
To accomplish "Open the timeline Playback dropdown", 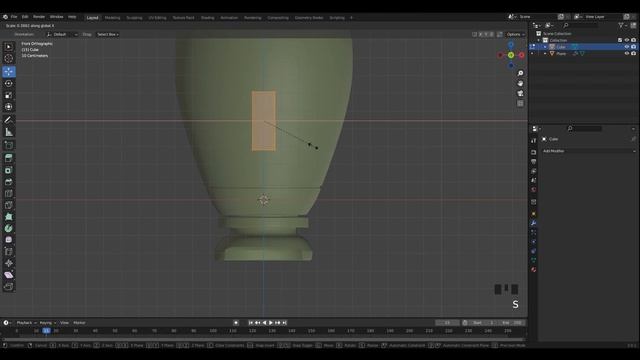I will point(27,323).
